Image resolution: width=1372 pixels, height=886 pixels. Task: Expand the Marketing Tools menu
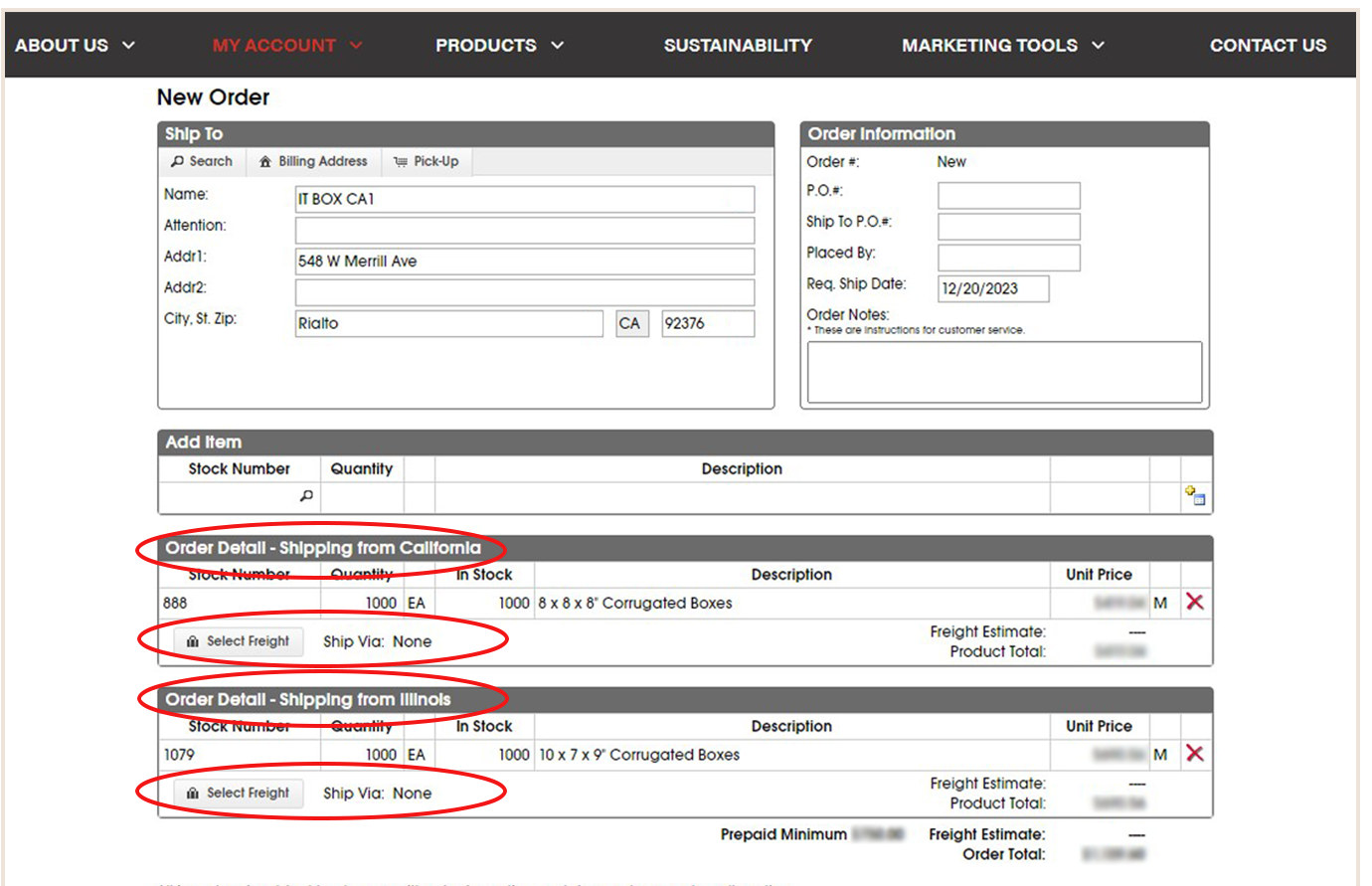1003,45
